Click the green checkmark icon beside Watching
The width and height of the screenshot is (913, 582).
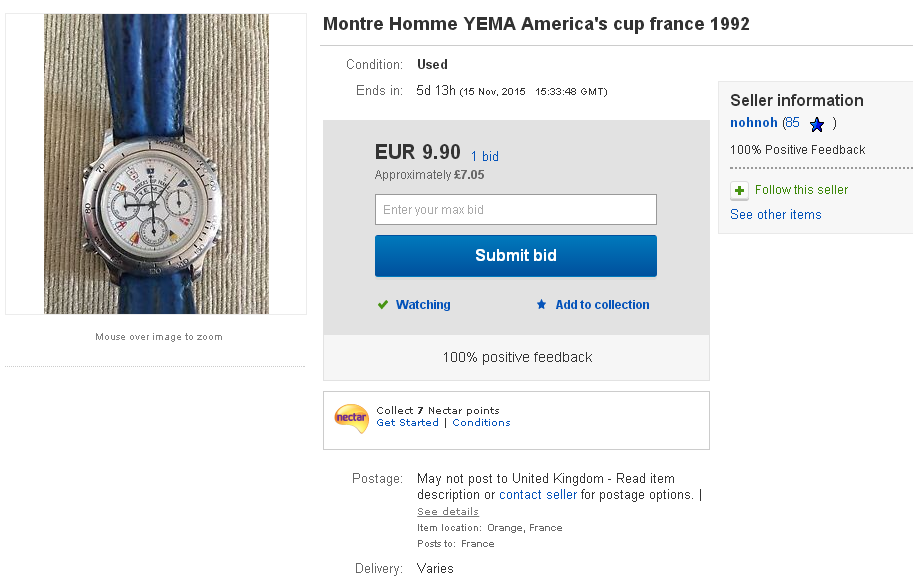(382, 305)
